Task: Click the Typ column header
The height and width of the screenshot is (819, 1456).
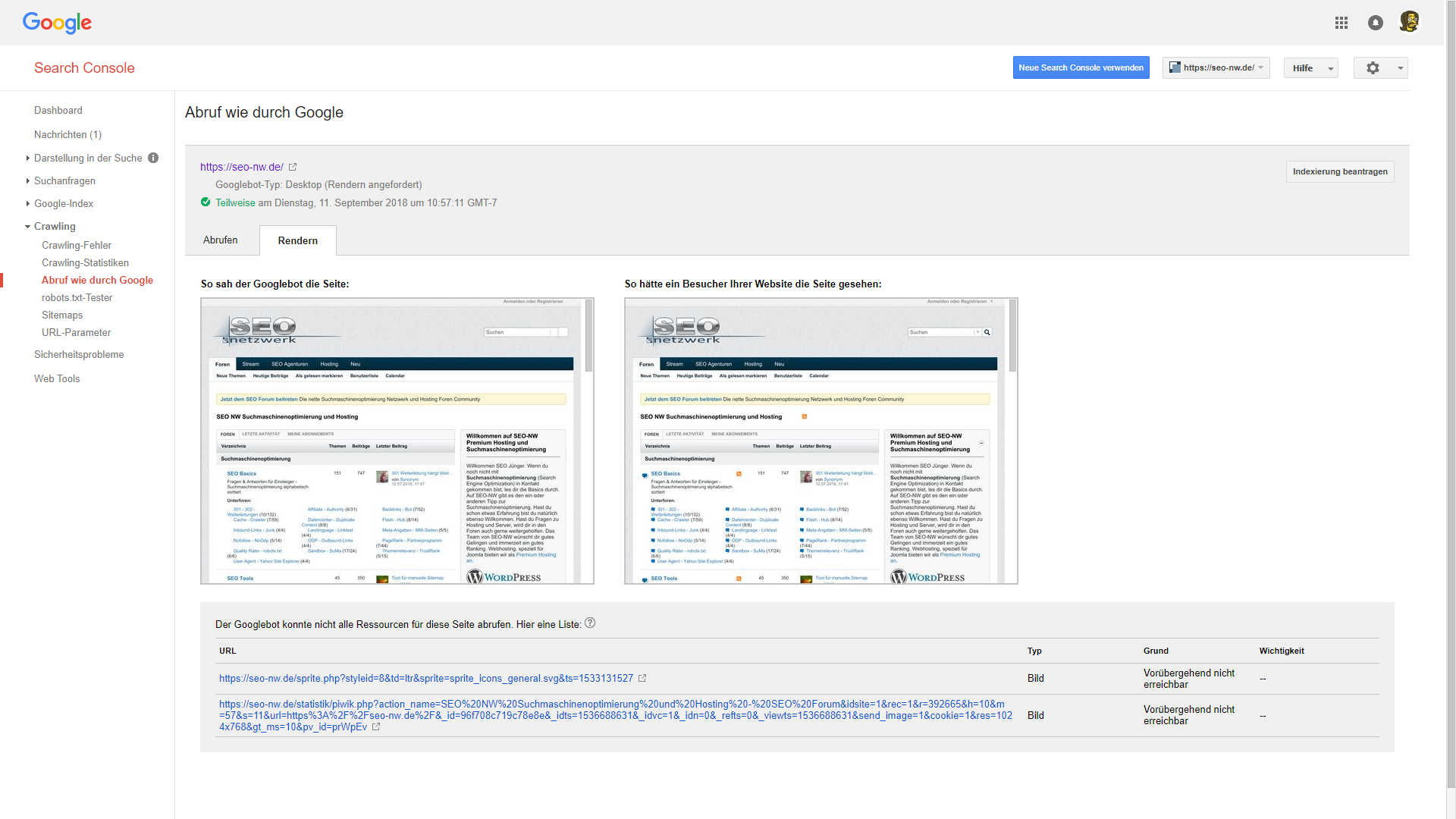Action: click(x=1034, y=651)
